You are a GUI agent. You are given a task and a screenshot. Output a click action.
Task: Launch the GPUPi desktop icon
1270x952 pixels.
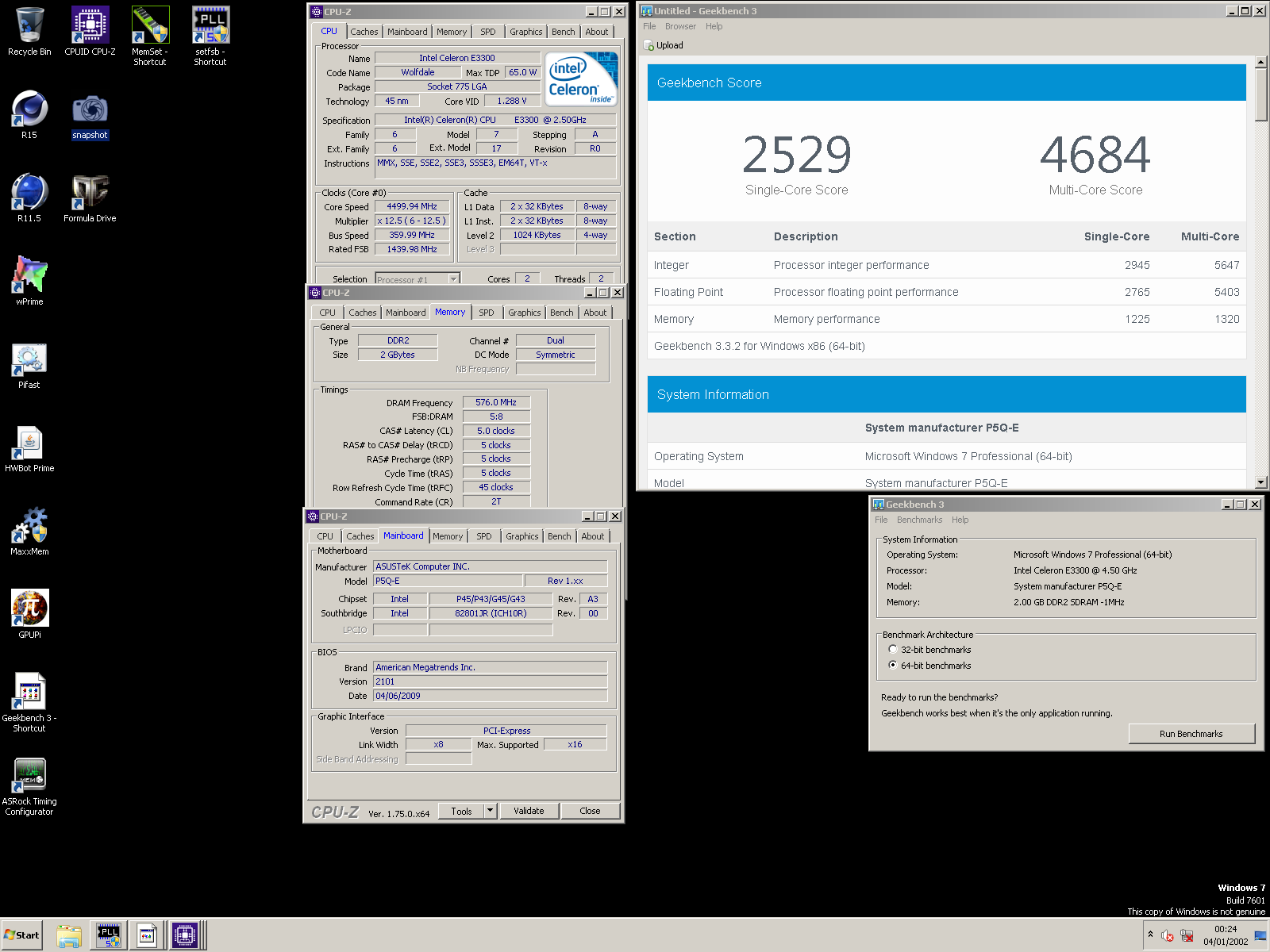click(29, 614)
